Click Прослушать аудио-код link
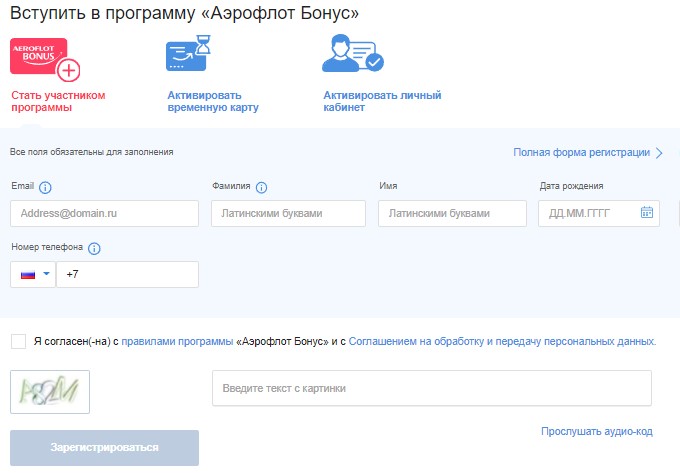680x473 pixels. click(596, 431)
